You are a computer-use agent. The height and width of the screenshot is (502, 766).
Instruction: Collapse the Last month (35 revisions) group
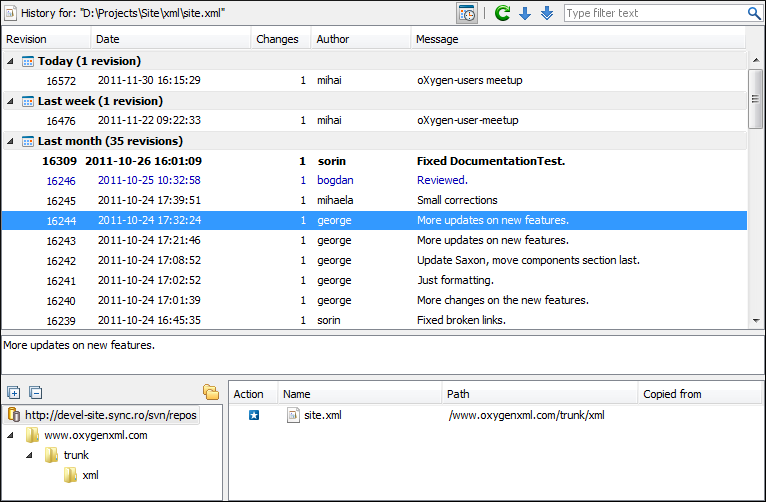10,141
